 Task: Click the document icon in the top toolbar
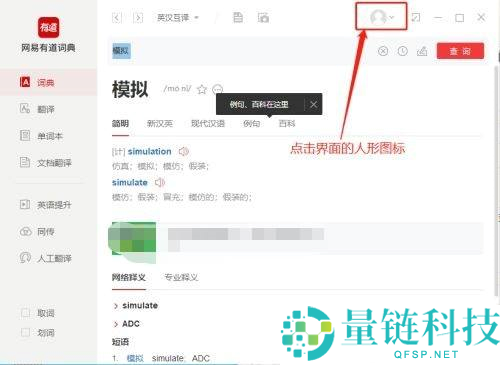pyautogui.click(x=238, y=17)
